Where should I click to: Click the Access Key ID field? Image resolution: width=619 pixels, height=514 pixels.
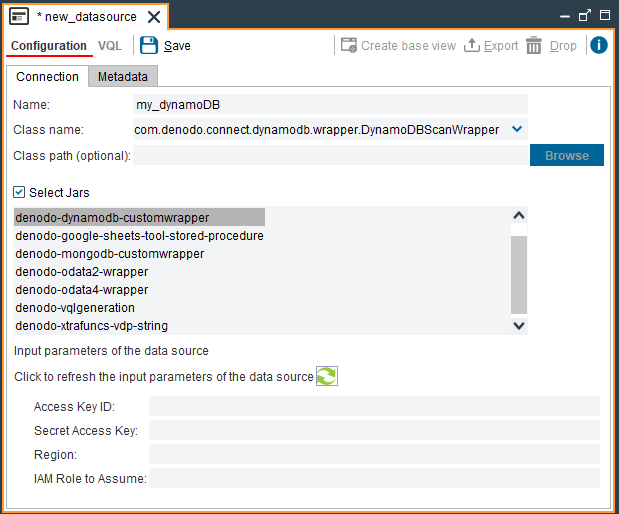point(374,406)
